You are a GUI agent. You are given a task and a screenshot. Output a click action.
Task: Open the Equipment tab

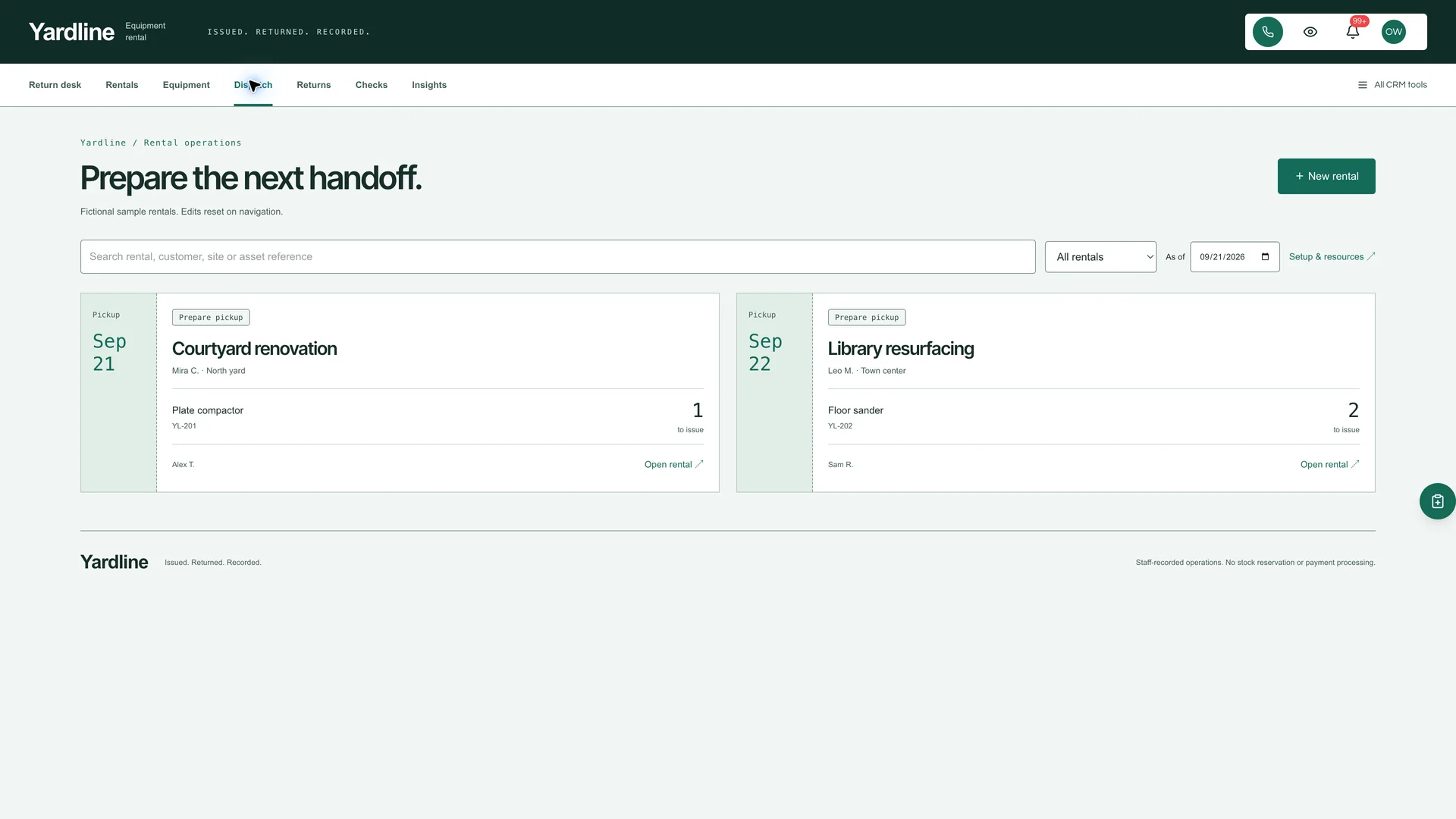186,85
